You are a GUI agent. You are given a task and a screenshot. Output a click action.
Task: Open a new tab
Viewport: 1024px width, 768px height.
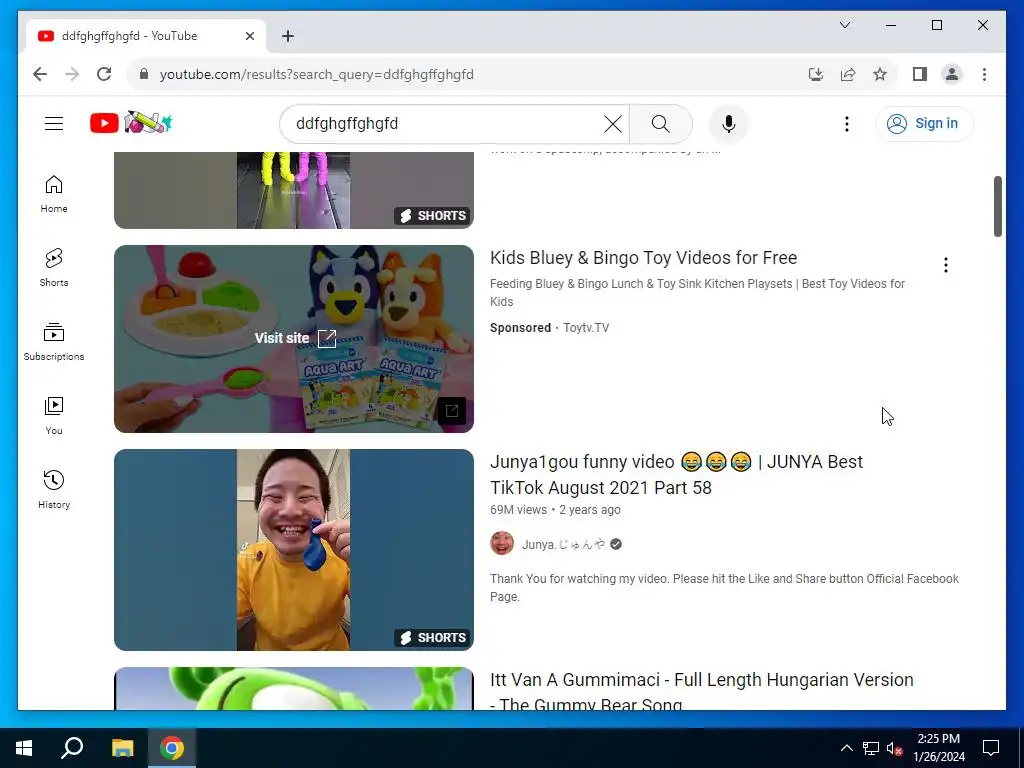[x=287, y=36]
